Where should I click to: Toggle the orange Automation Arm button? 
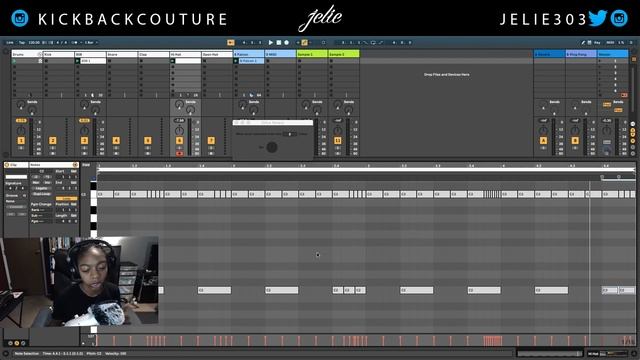point(304,42)
